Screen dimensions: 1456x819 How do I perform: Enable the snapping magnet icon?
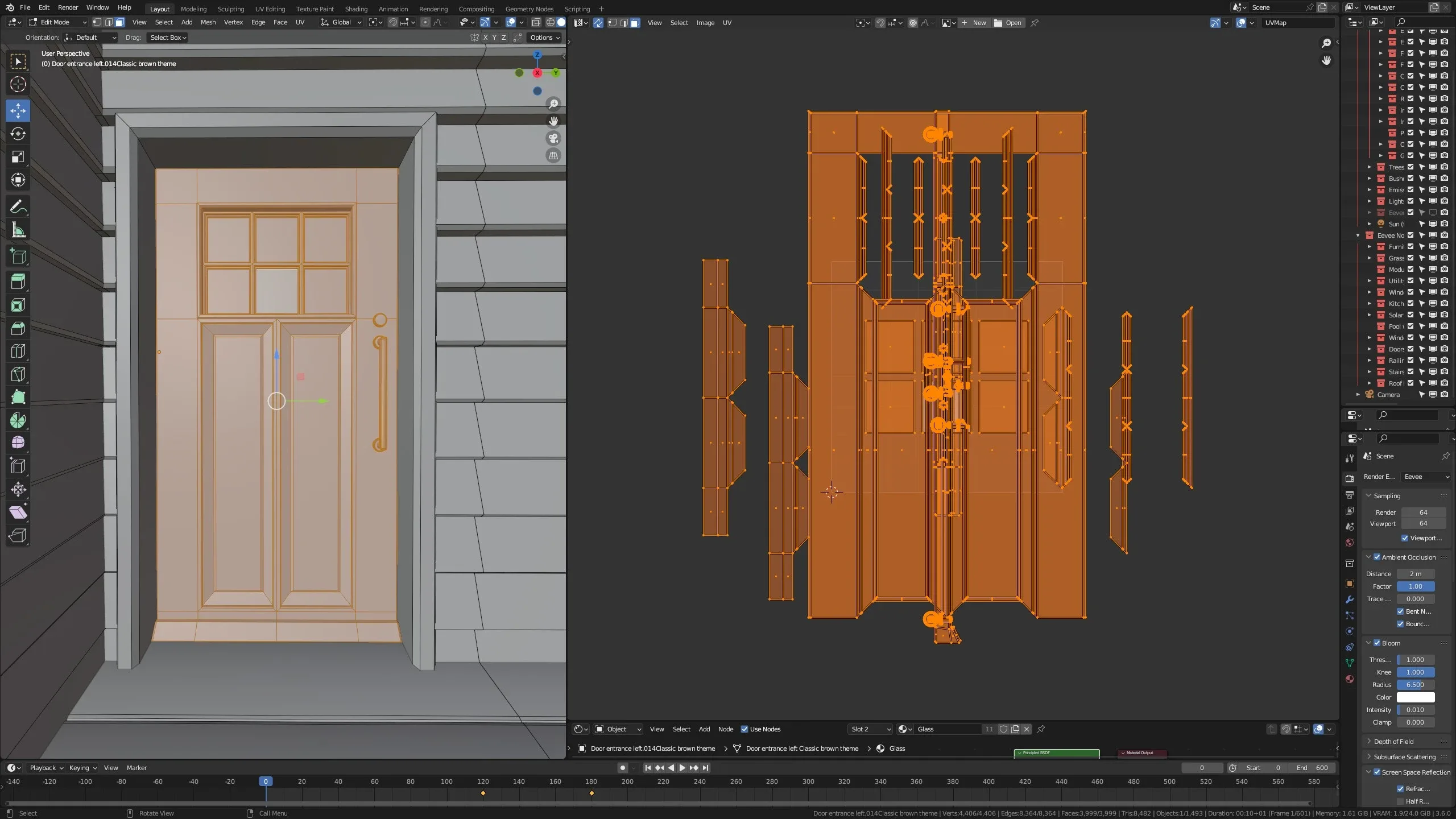click(x=392, y=22)
